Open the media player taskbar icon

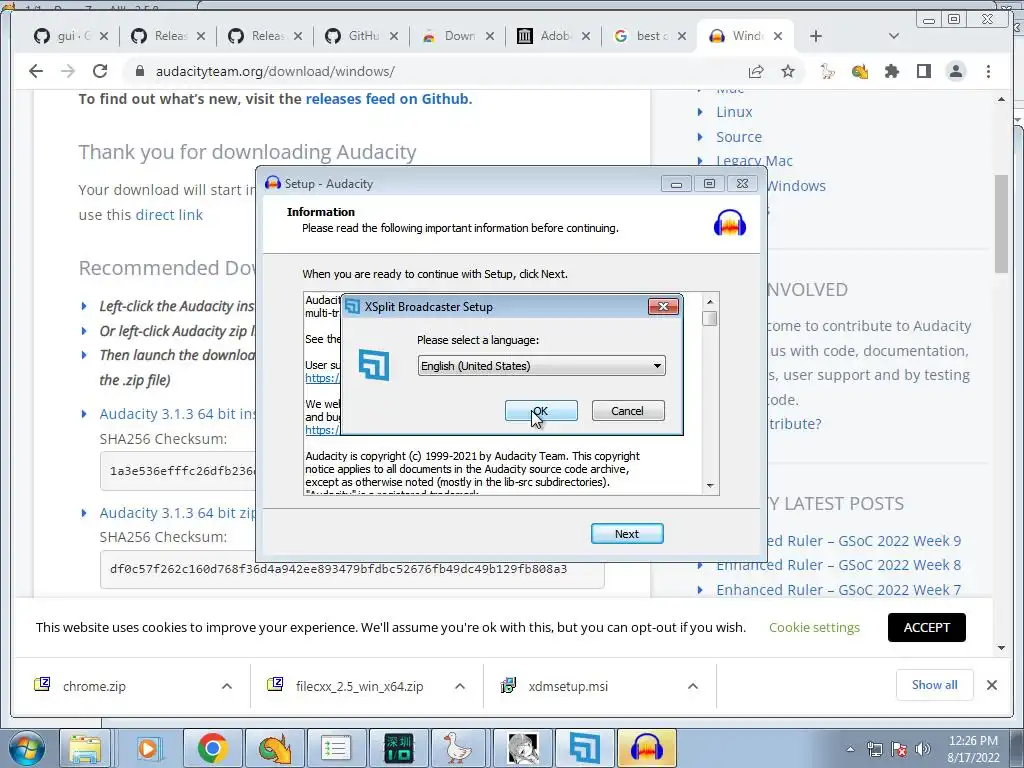[148, 748]
